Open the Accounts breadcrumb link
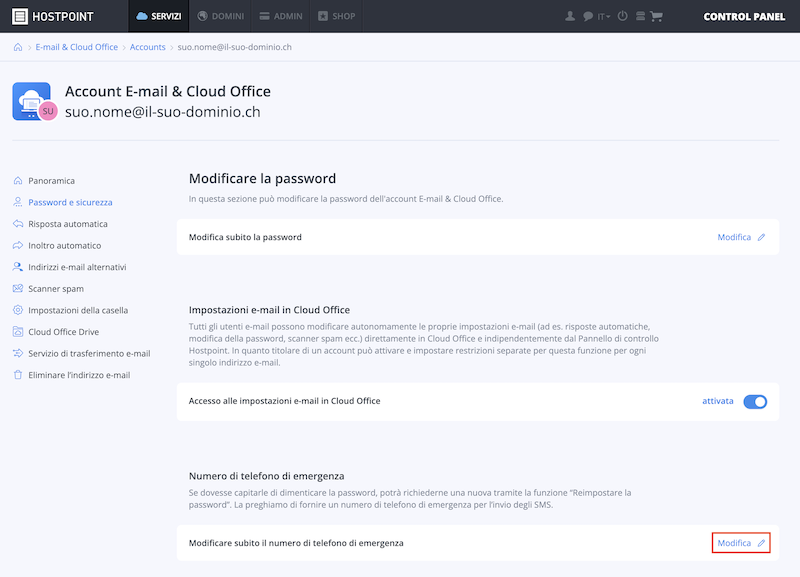This screenshot has width=800, height=577. (x=147, y=47)
